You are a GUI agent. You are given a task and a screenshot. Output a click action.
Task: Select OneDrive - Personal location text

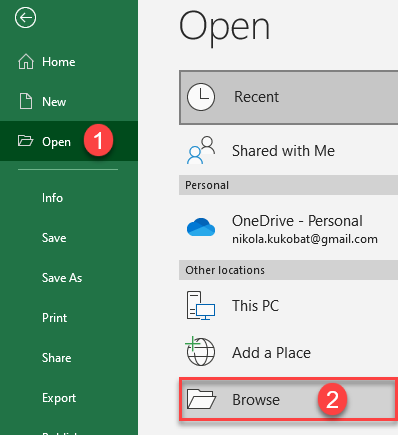[297, 221]
